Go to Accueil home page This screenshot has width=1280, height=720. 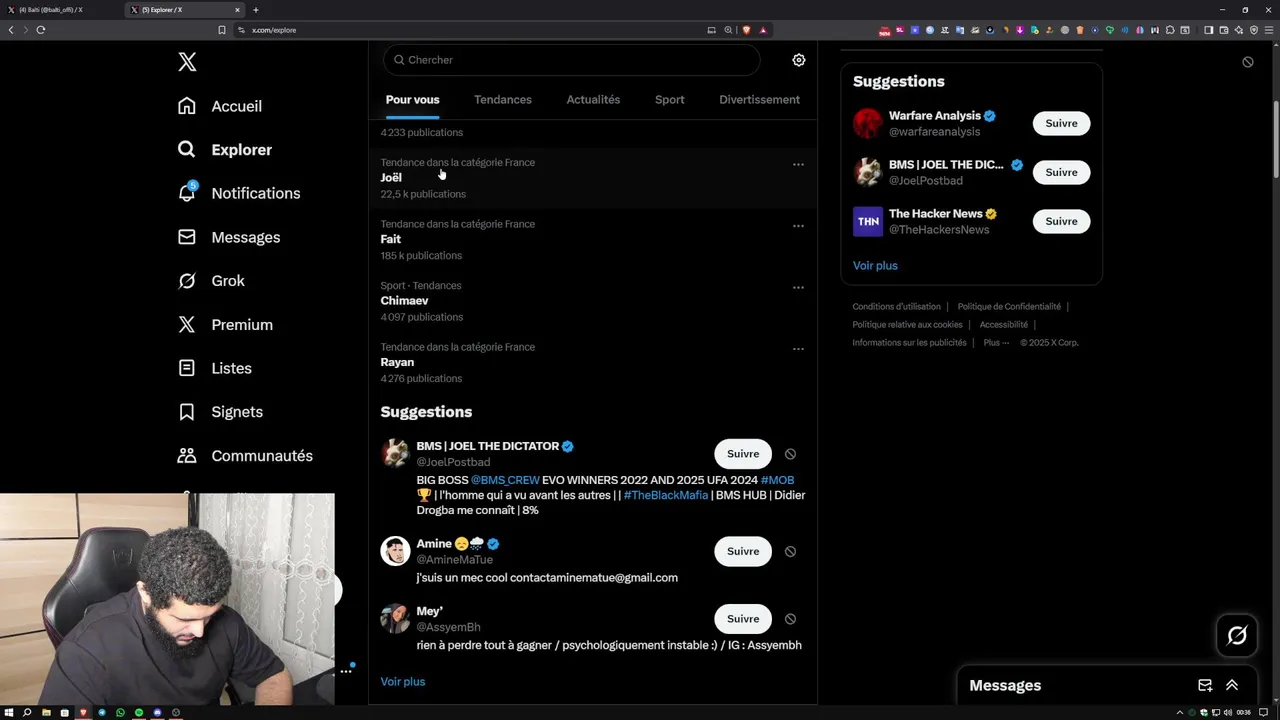(x=220, y=106)
